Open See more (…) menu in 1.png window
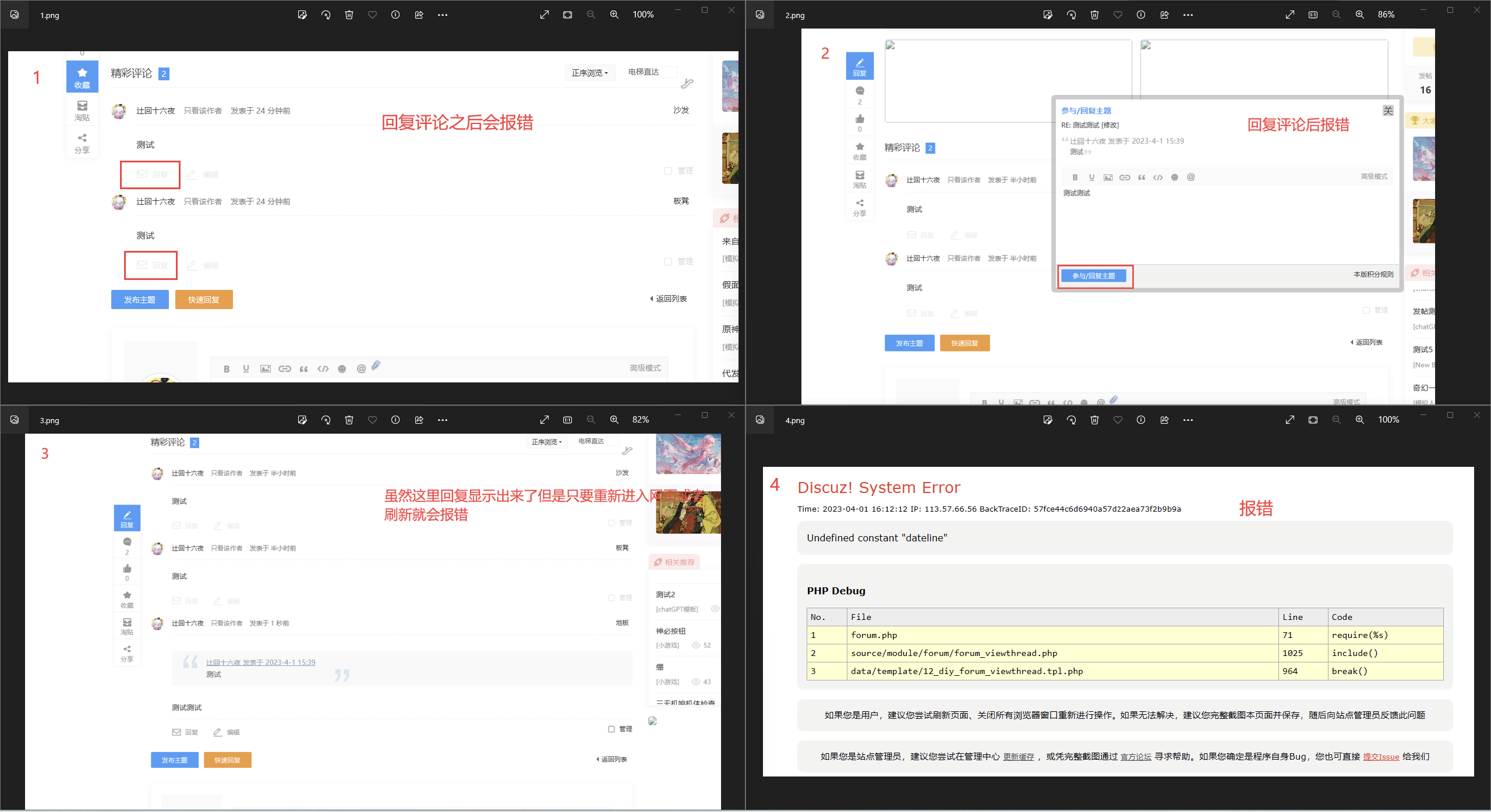The width and height of the screenshot is (1491, 812). click(442, 15)
